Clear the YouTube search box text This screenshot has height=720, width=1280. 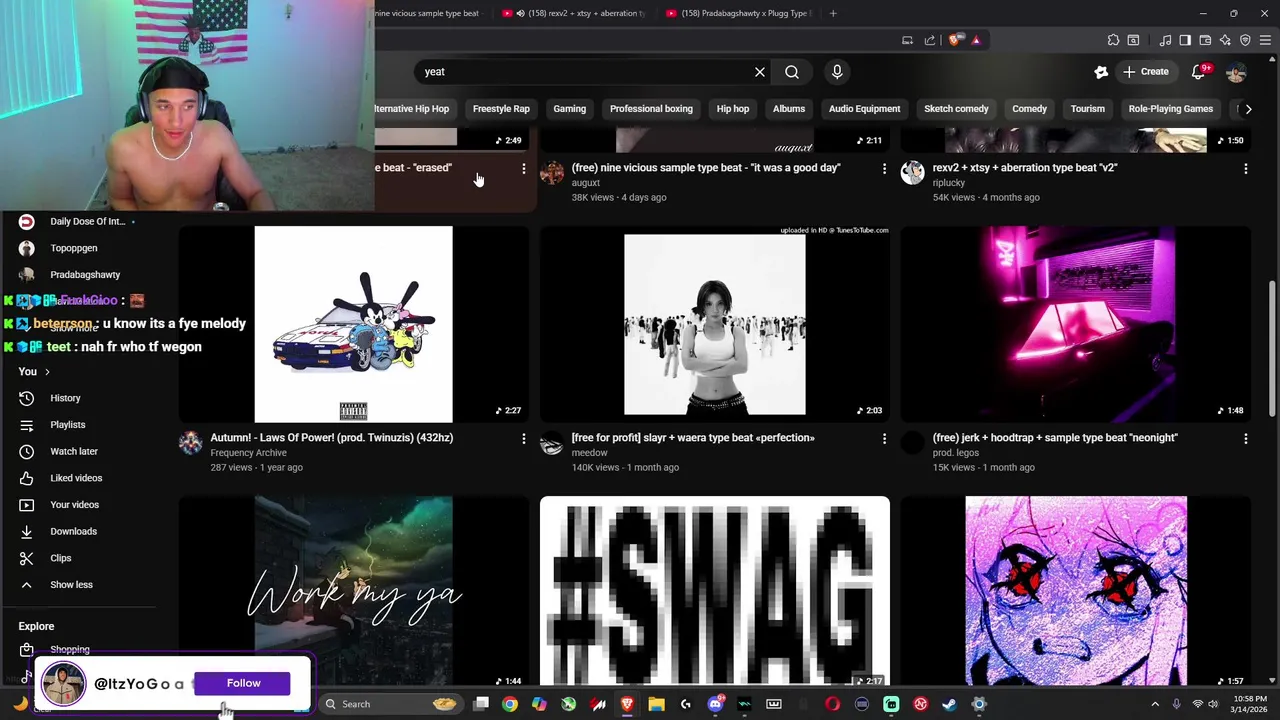pos(760,72)
